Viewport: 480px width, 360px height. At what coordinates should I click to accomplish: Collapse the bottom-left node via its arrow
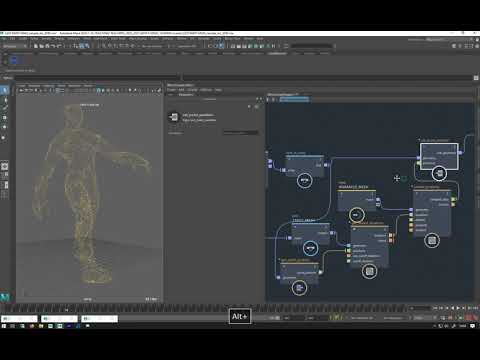coord(279,260)
